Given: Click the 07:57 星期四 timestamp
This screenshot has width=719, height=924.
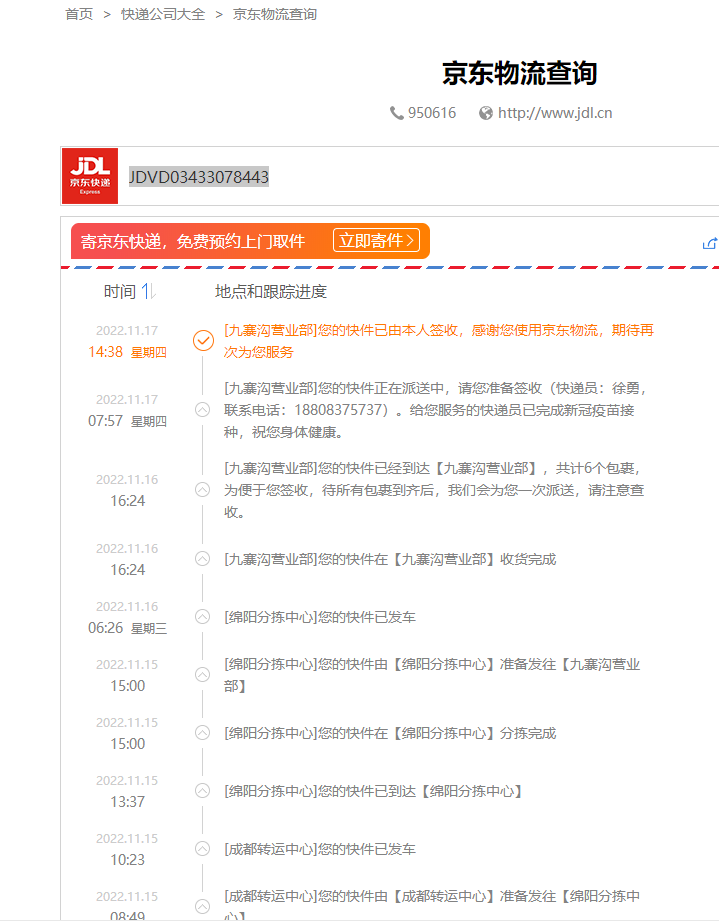Looking at the screenshot, I should 127,421.
